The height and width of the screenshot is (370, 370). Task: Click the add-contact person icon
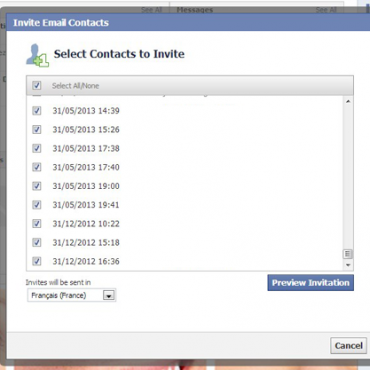tap(37, 55)
